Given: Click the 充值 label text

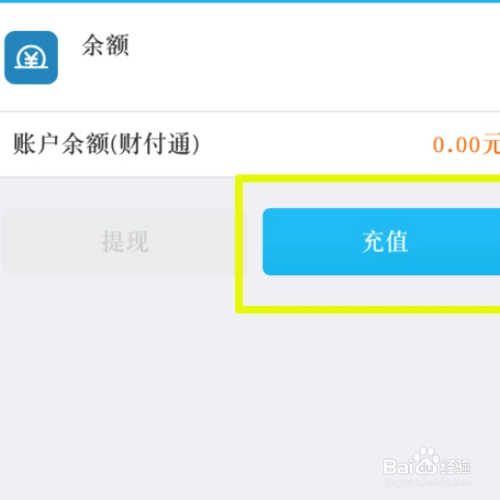Looking at the screenshot, I should coord(385,241).
